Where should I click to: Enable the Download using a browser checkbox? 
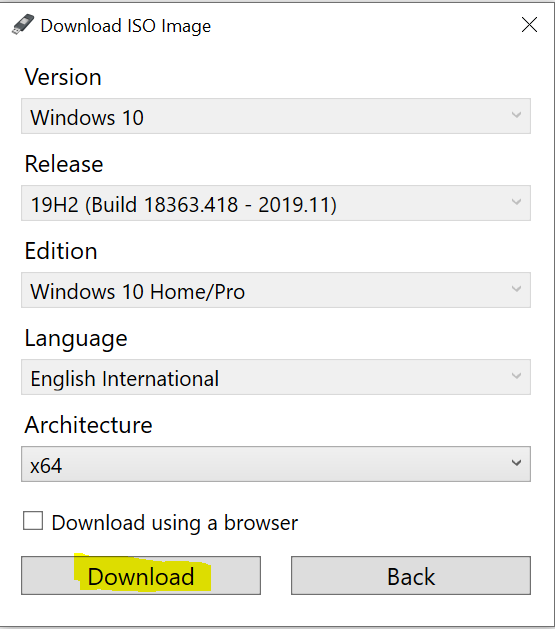point(33,521)
